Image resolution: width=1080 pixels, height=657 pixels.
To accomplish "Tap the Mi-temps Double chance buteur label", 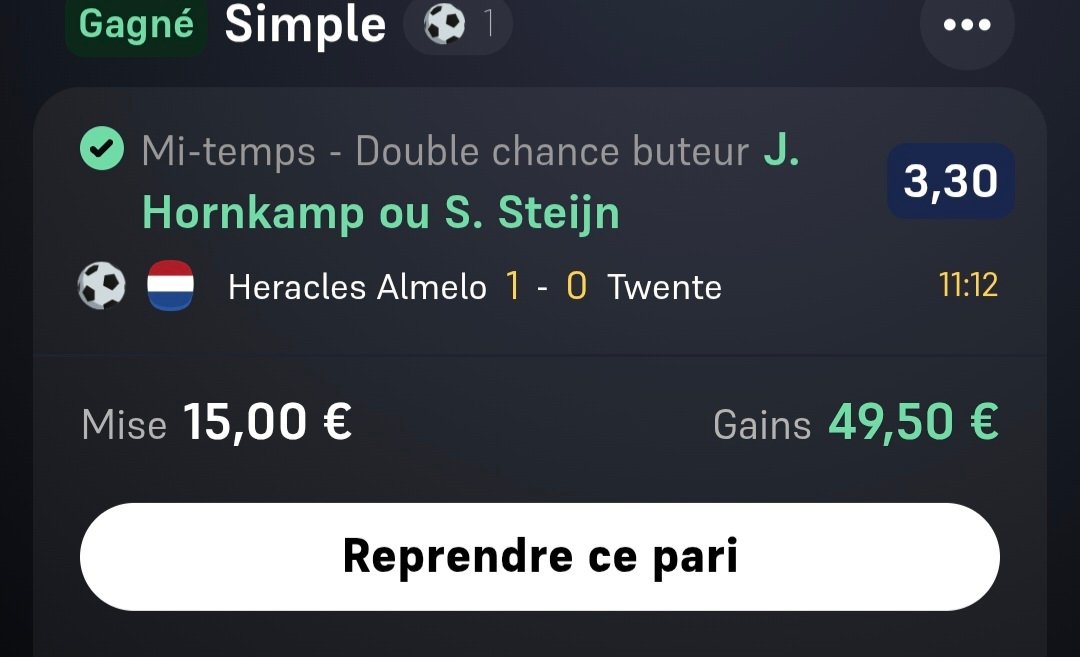I will (446, 152).
